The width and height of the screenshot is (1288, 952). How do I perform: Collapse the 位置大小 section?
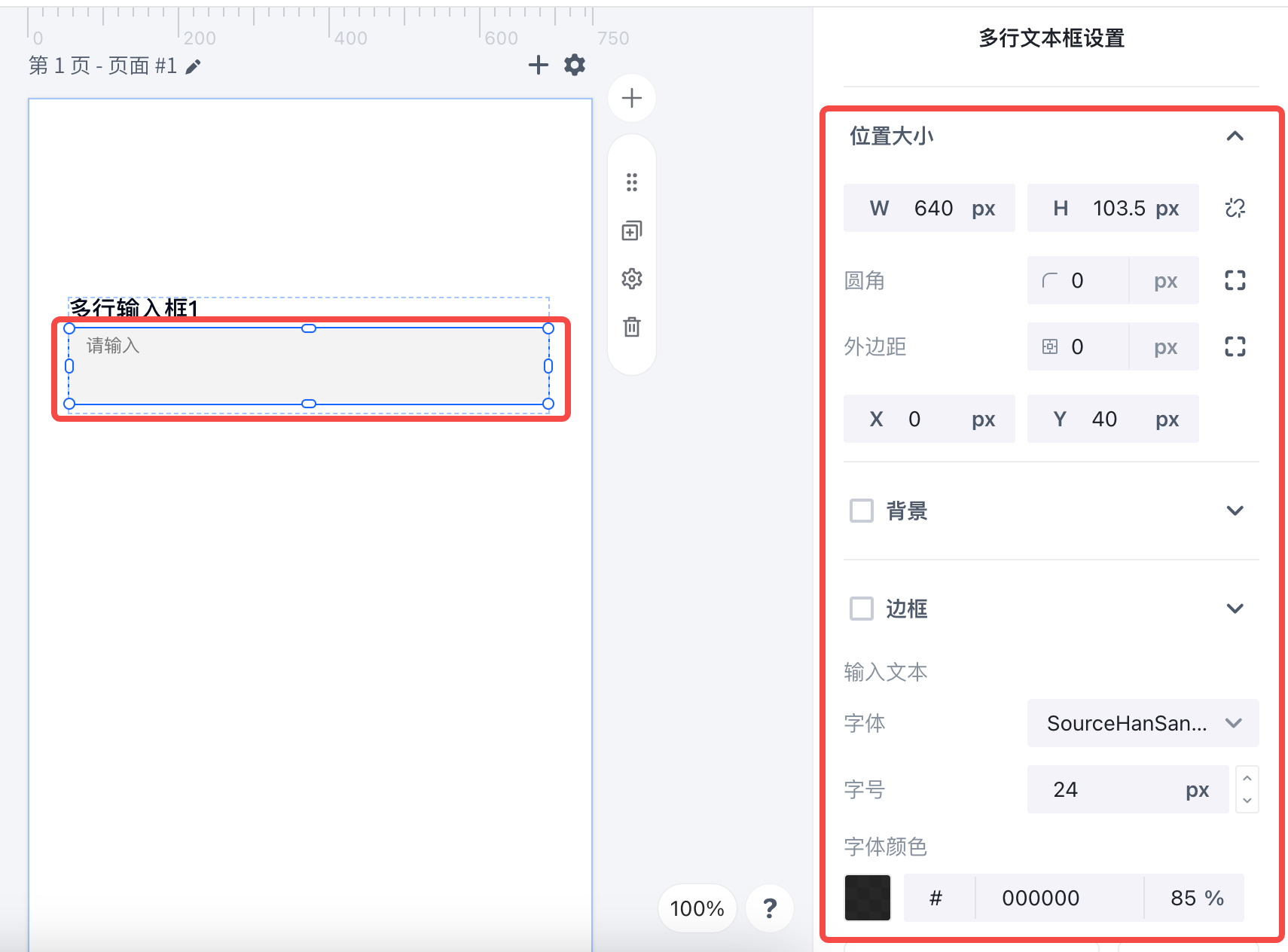pos(1235,136)
